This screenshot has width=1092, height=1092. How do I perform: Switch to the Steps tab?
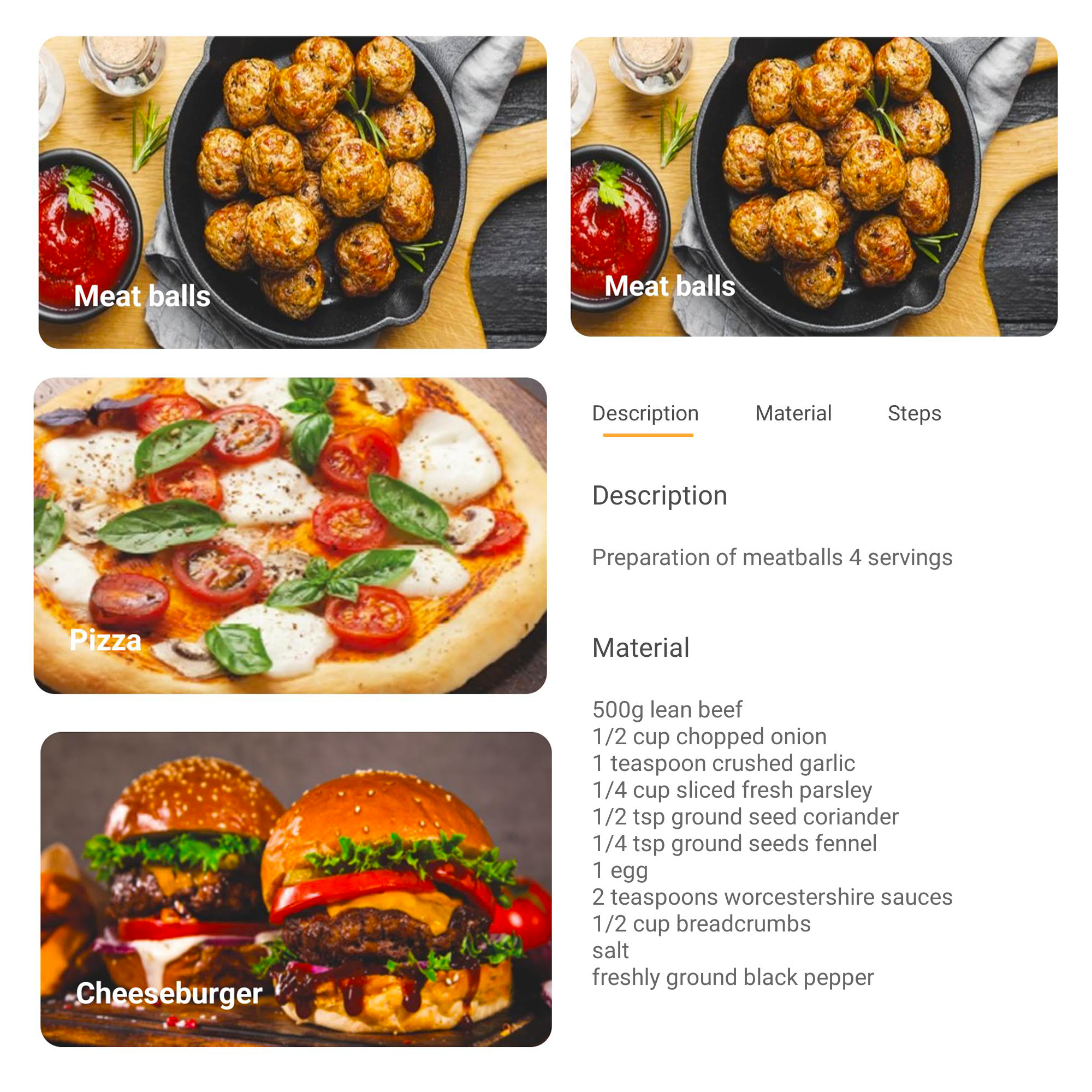pyautogui.click(x=914, y=413)
